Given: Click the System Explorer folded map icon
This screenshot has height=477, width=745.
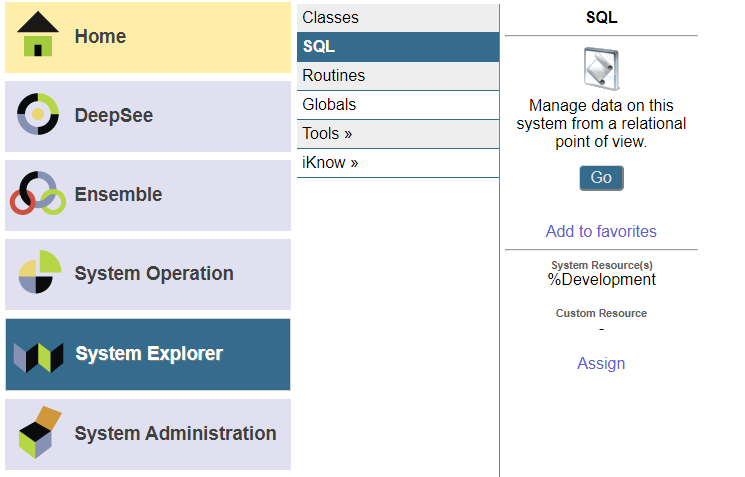Looking at the screenshot, I should [x=38, y=357].
